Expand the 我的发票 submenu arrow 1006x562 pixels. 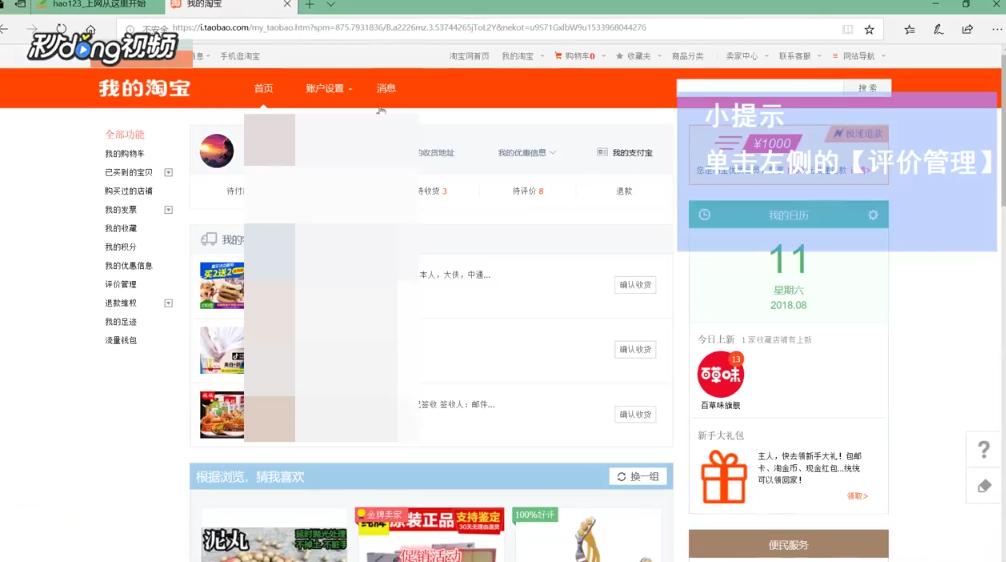click(x=169, y=210)
